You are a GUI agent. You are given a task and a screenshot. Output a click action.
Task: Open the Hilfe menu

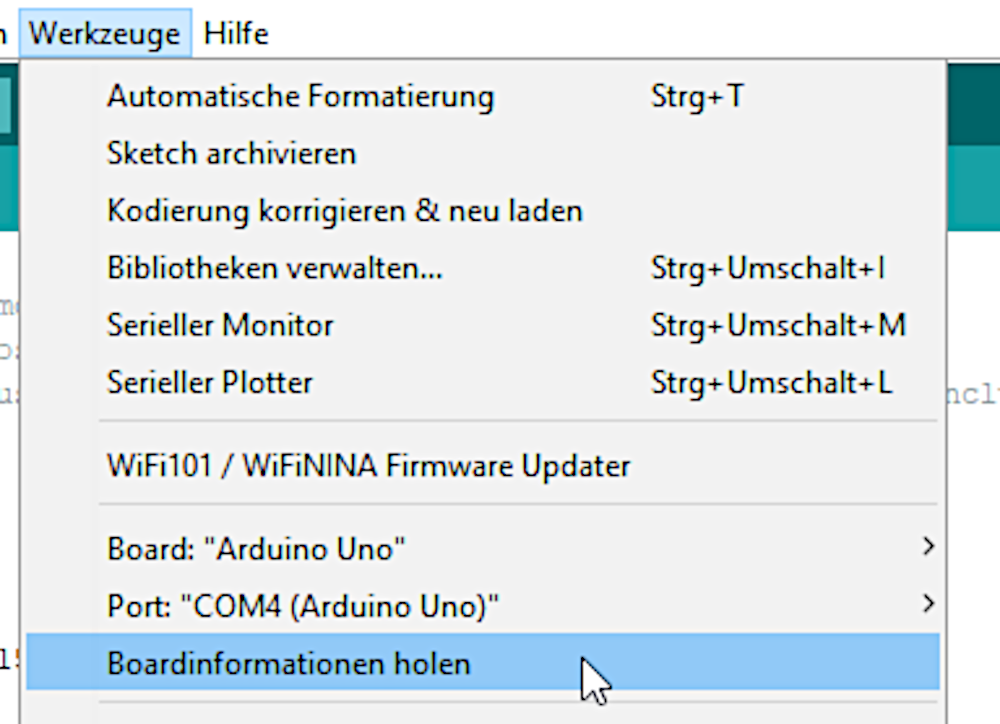click(x=236, y=34)
